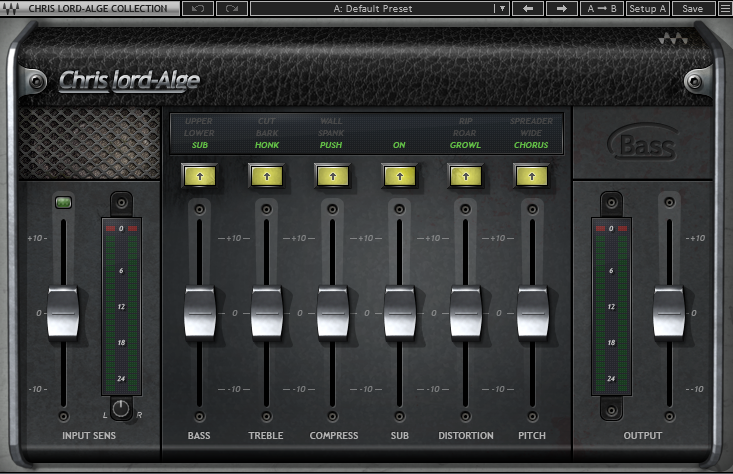Toggle the green Input Sens LED button
Screen dimensions: 733x474
(x=62, y=204)
